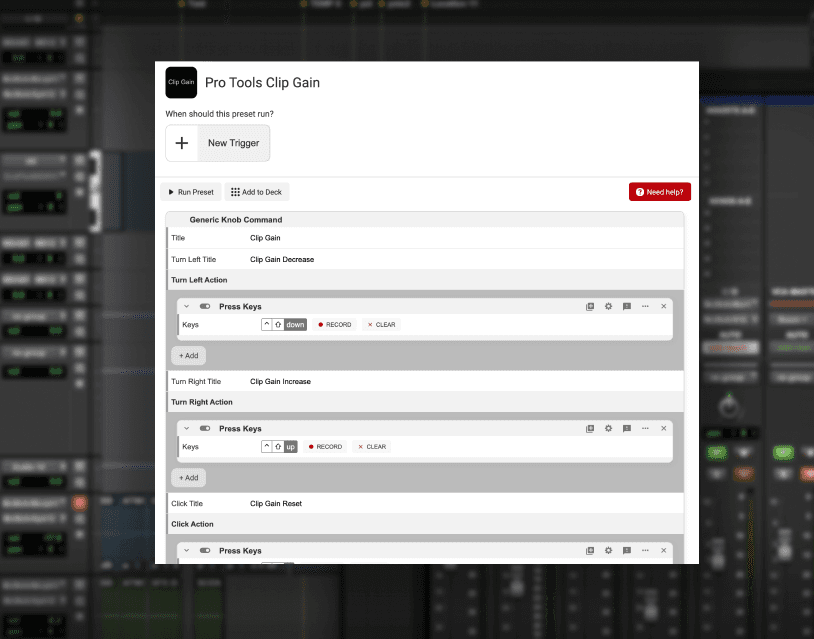The width and height of the screenshot is (814, 639).
Task: Remove the Turn Right Press Keys action
Action: pos(663,428)
